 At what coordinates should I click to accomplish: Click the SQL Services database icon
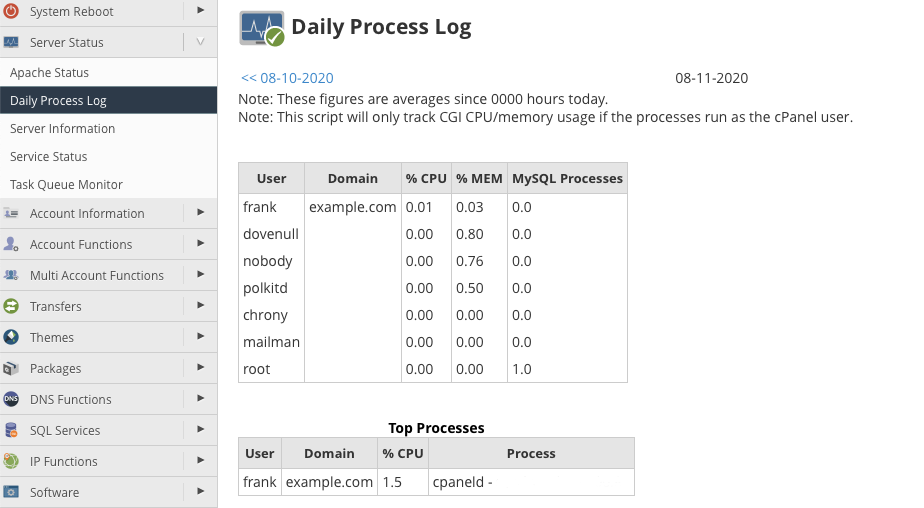pos(11,430)
